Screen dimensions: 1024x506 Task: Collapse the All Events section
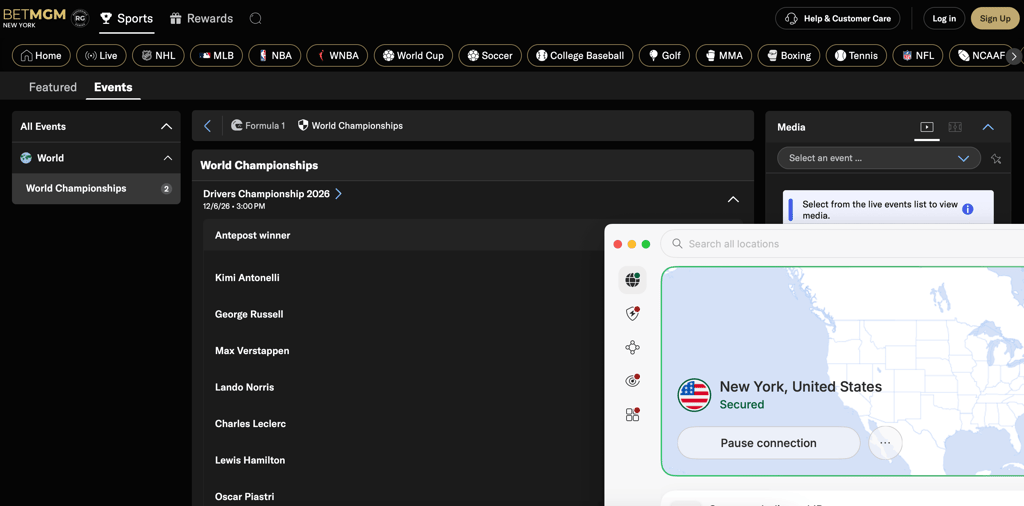[x=167, y=127]
